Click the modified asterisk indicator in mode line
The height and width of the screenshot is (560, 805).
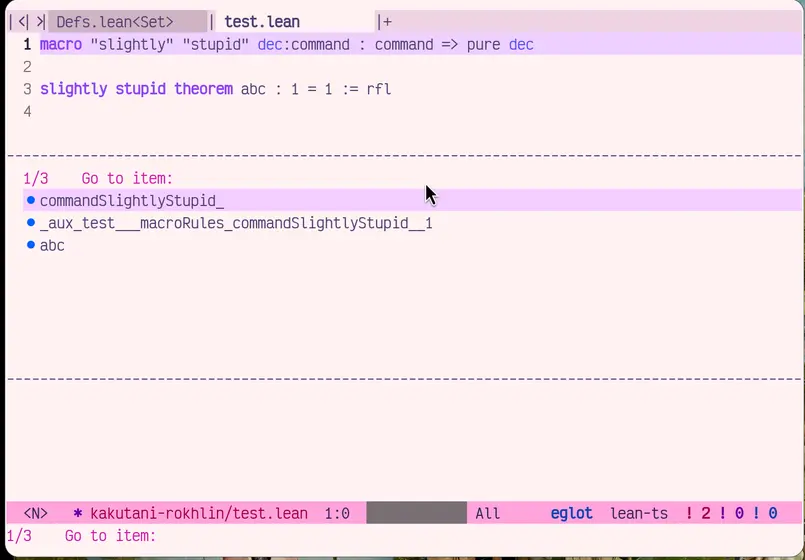[x=78, y=513]
